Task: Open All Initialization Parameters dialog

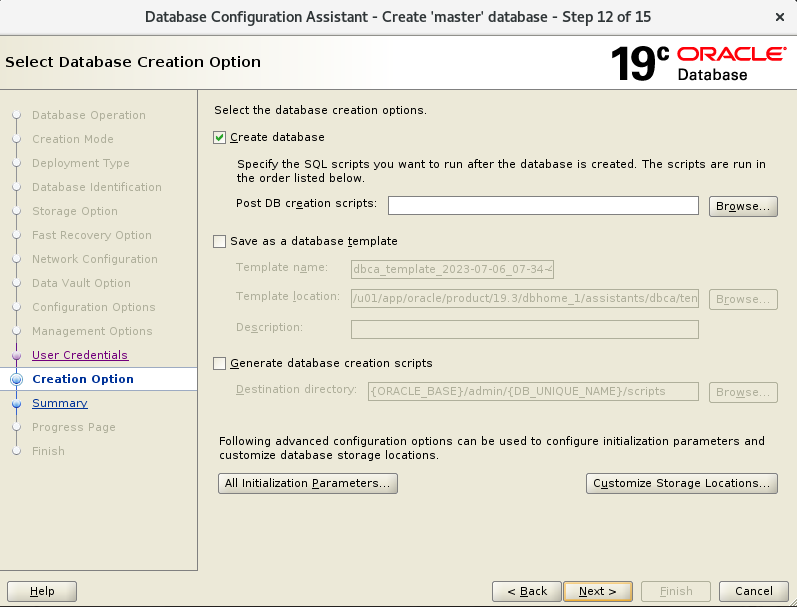Action: [x=308, y=483]
